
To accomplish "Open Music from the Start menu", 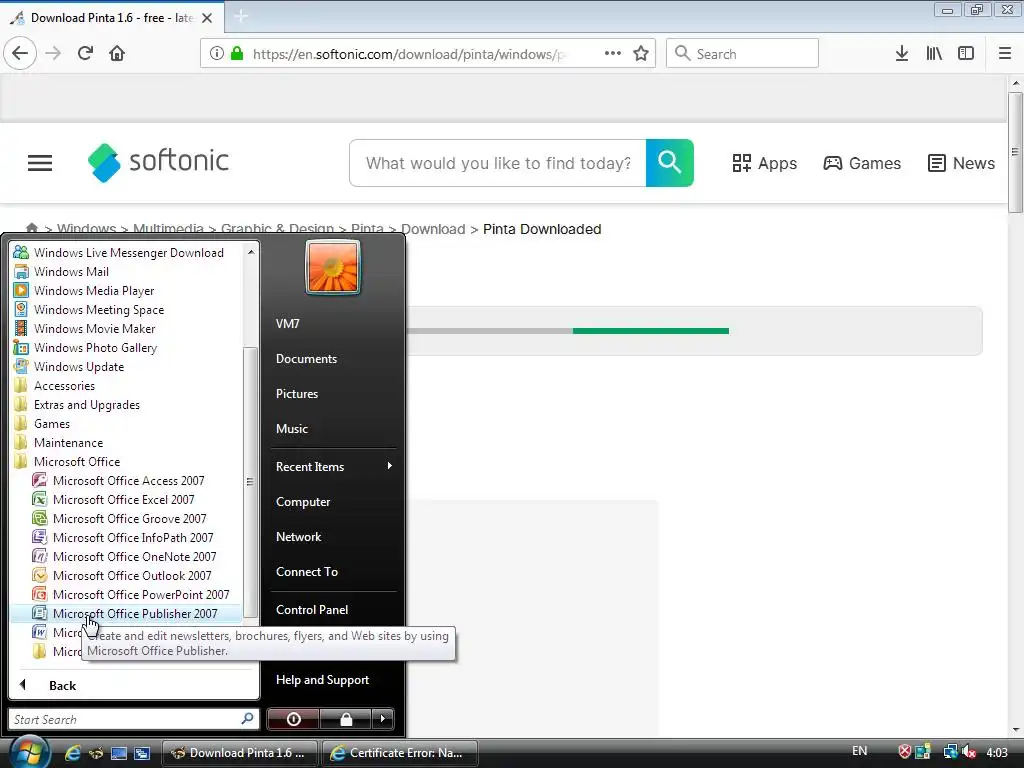I will [292, 428].
